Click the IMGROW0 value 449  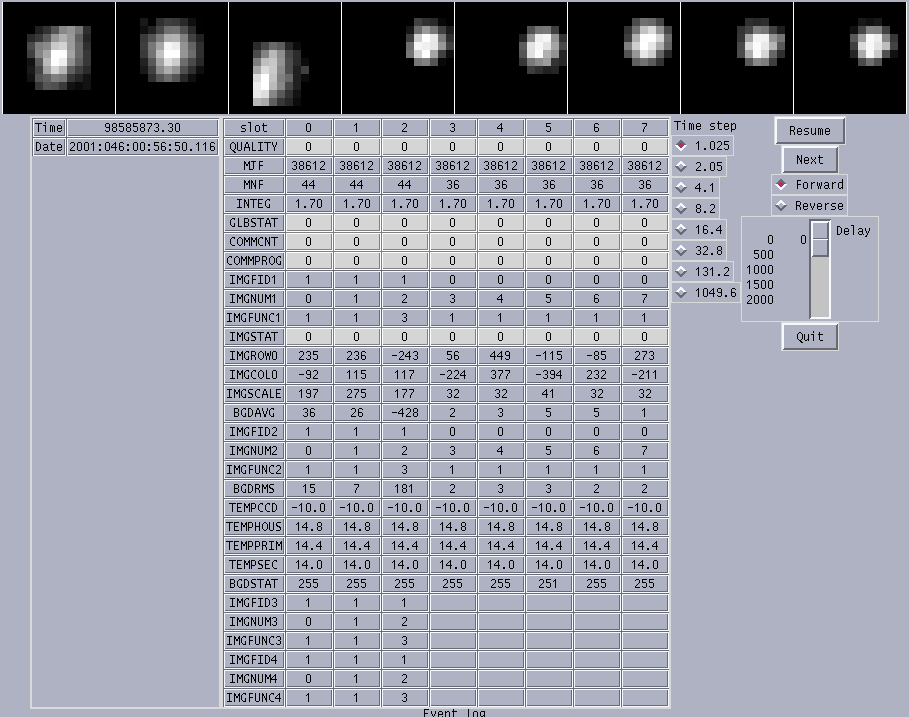[x=500, y=356]
